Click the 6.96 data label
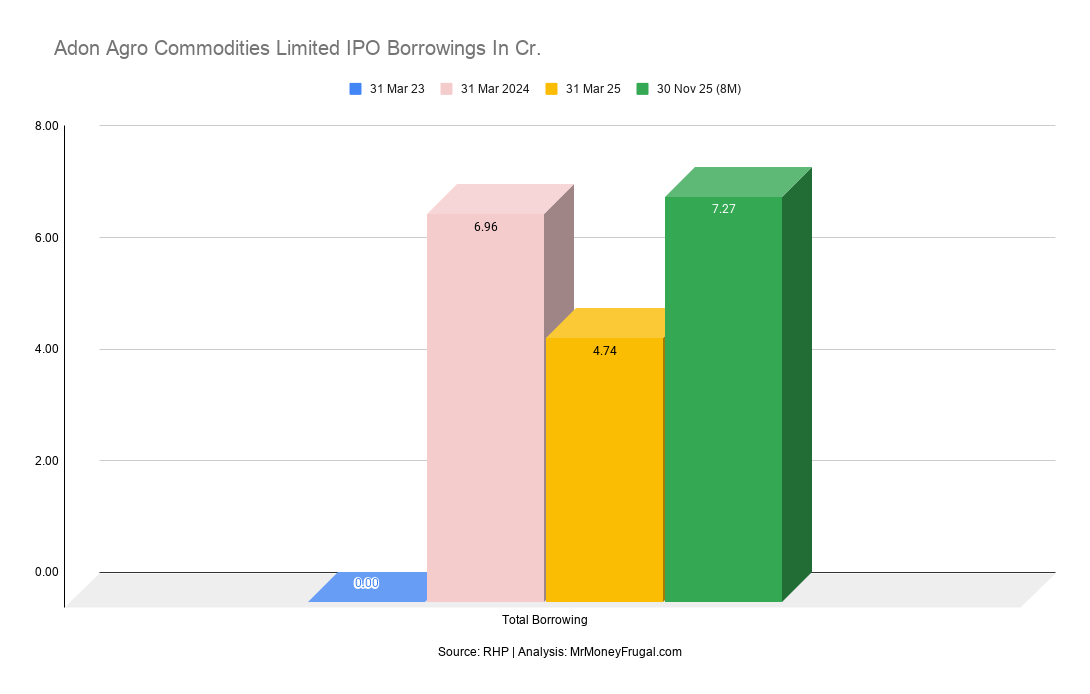Image resolution: width=1090 pixels, height=694 pixels. 485,227
